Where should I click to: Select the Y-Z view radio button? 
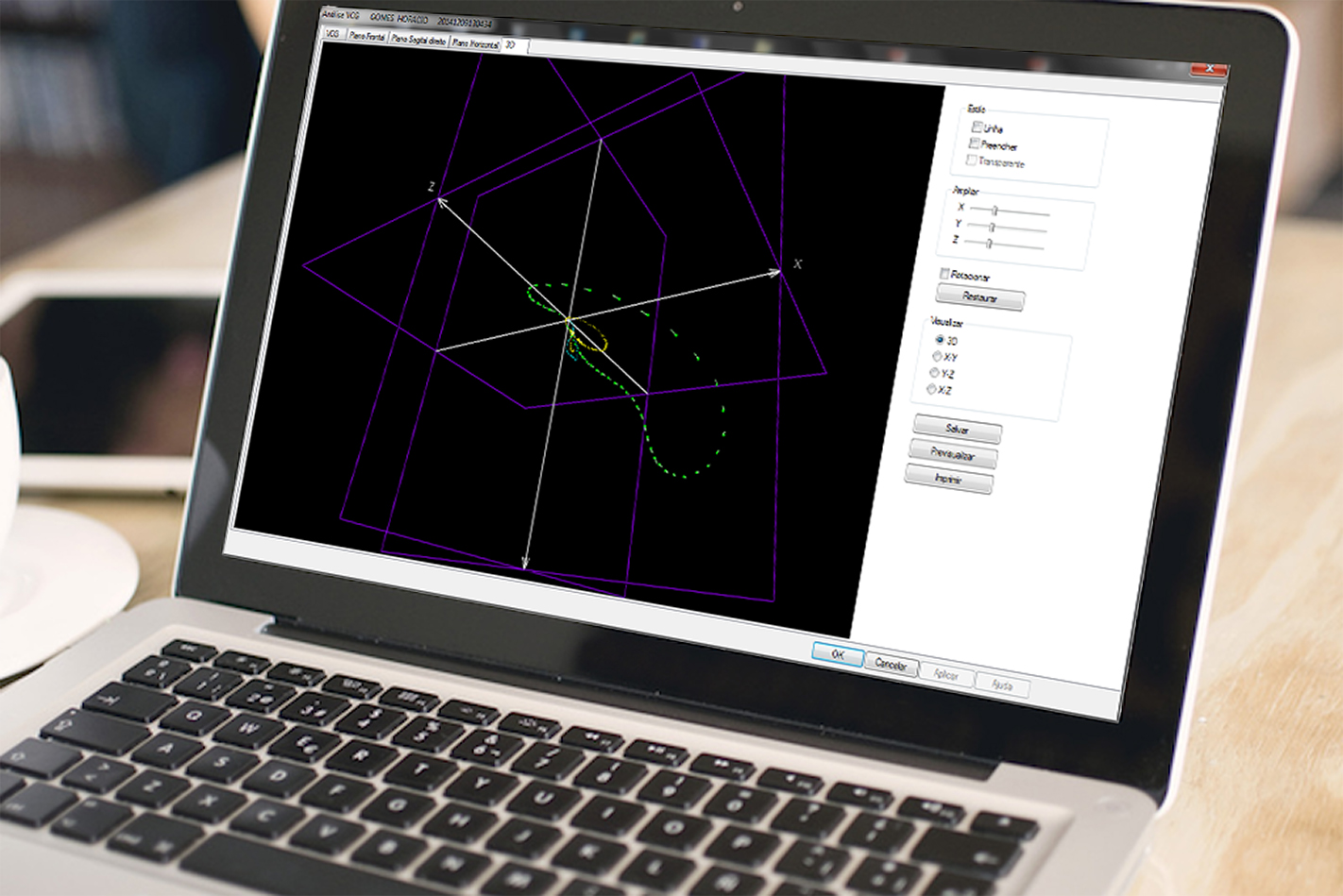click(935, 372)
